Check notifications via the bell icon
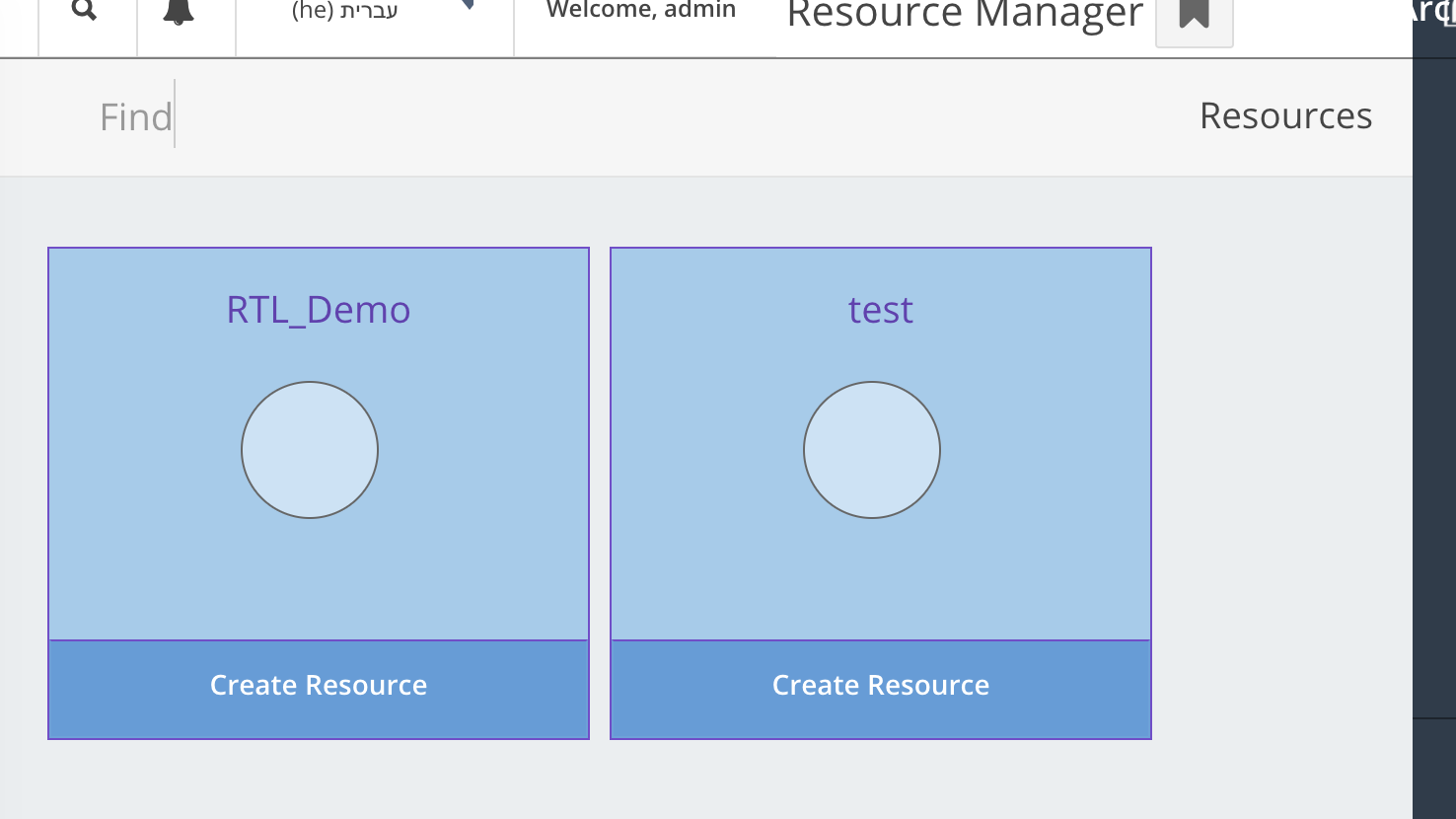 coord(178,10)
